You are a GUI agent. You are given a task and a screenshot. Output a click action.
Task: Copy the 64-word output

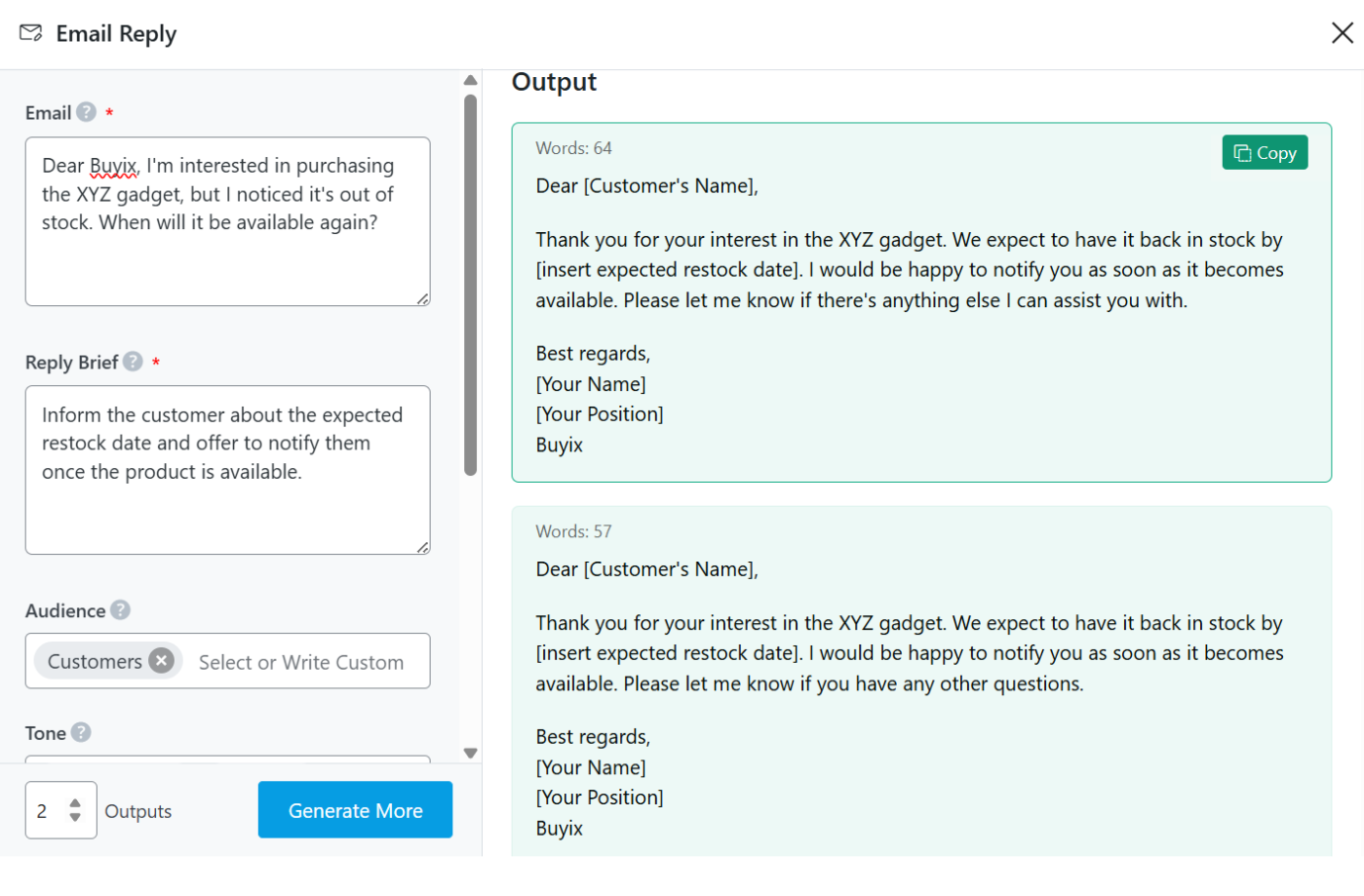(x=1265, y=153)
